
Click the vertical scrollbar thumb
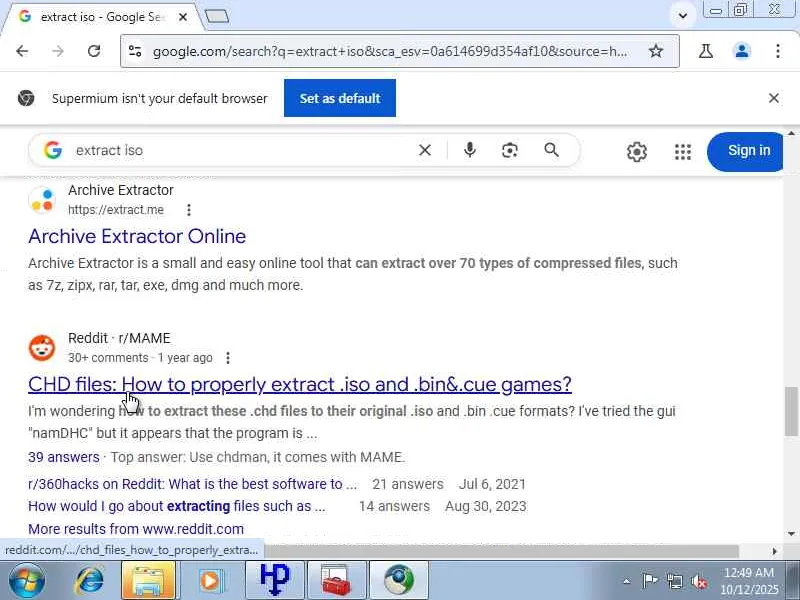[791, 411]
